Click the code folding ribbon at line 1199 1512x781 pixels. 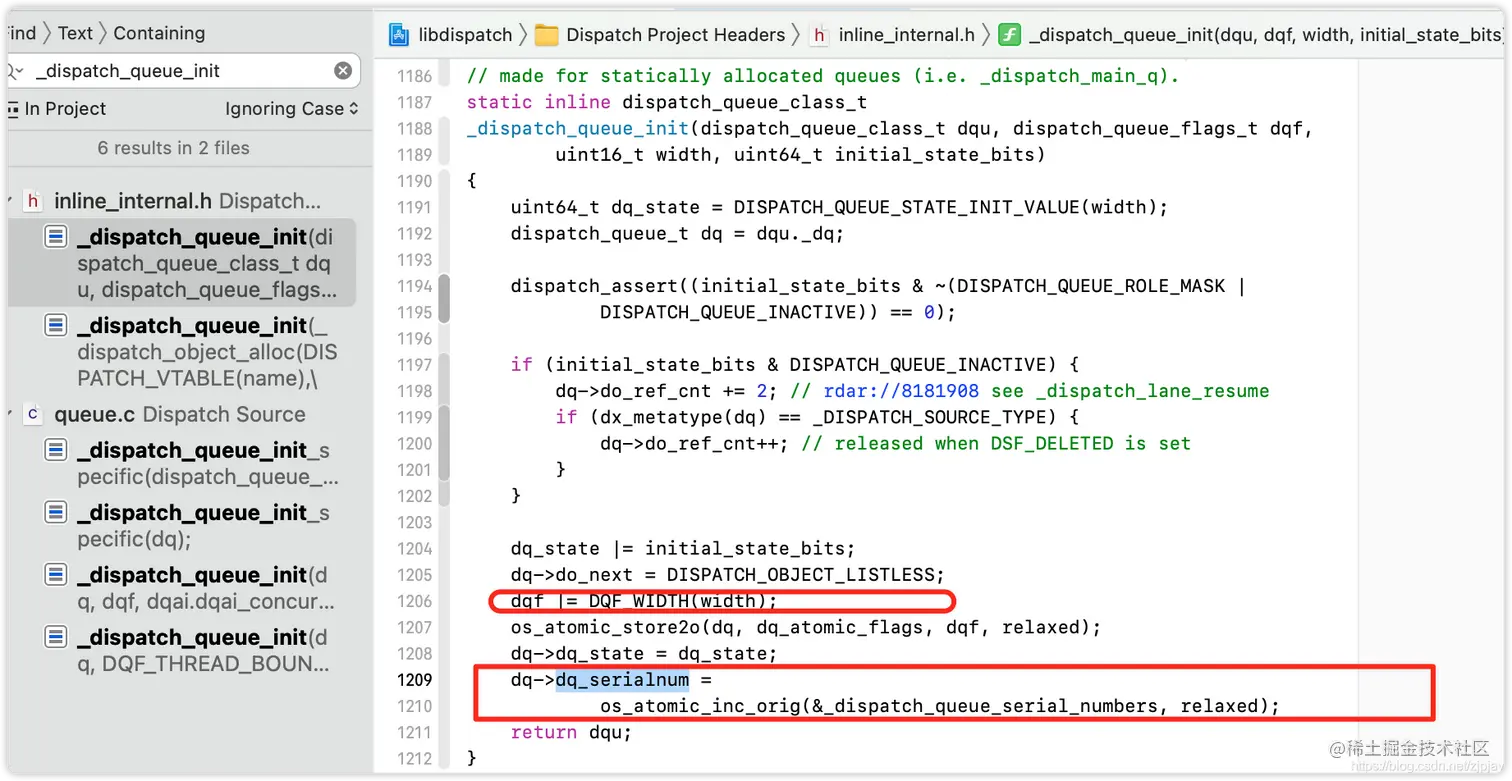(x=444, y=443)
